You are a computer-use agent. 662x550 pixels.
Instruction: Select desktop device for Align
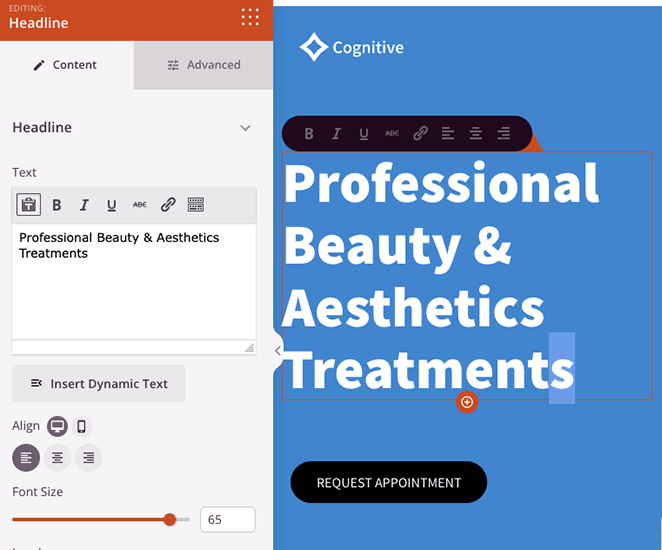[57, 426]
